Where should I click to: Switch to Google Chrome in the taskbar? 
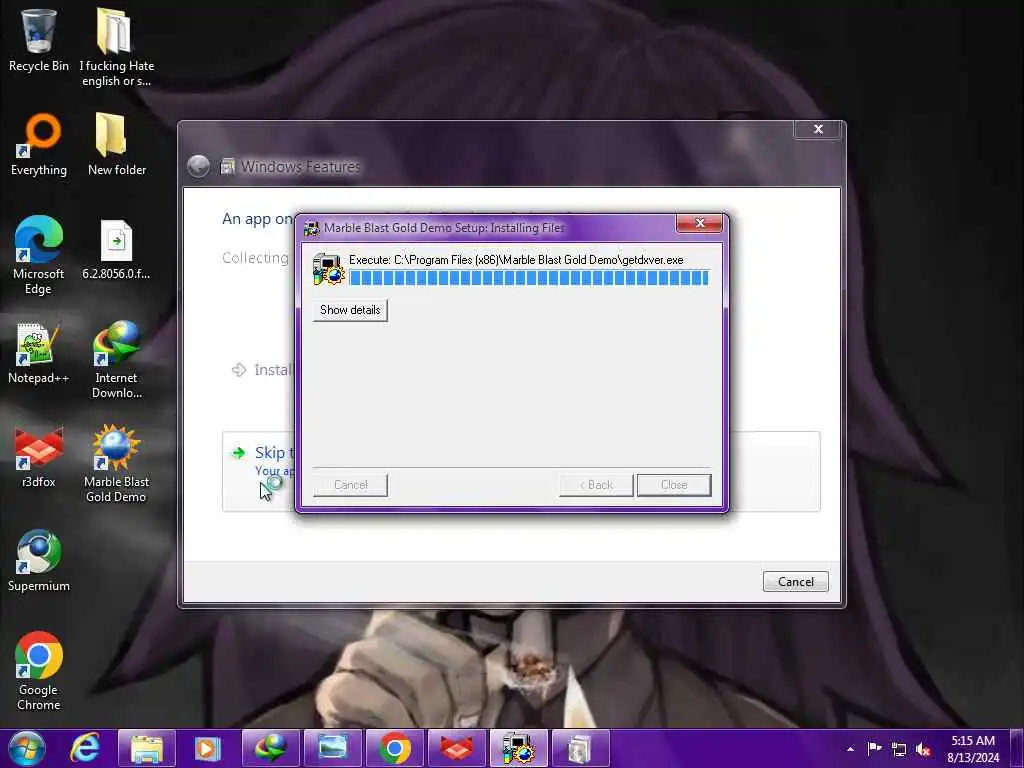394,748
